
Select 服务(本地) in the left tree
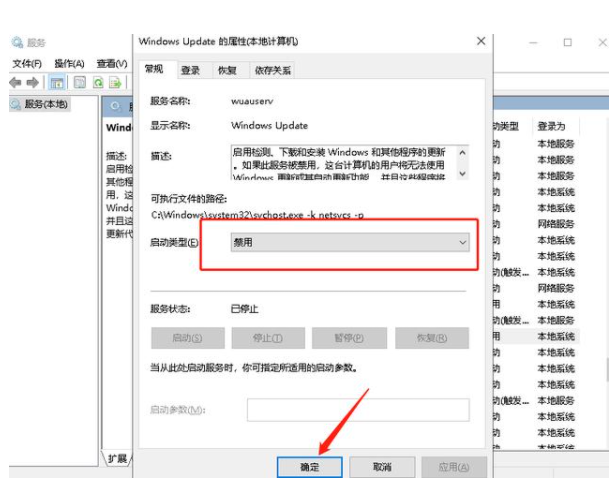46,104
